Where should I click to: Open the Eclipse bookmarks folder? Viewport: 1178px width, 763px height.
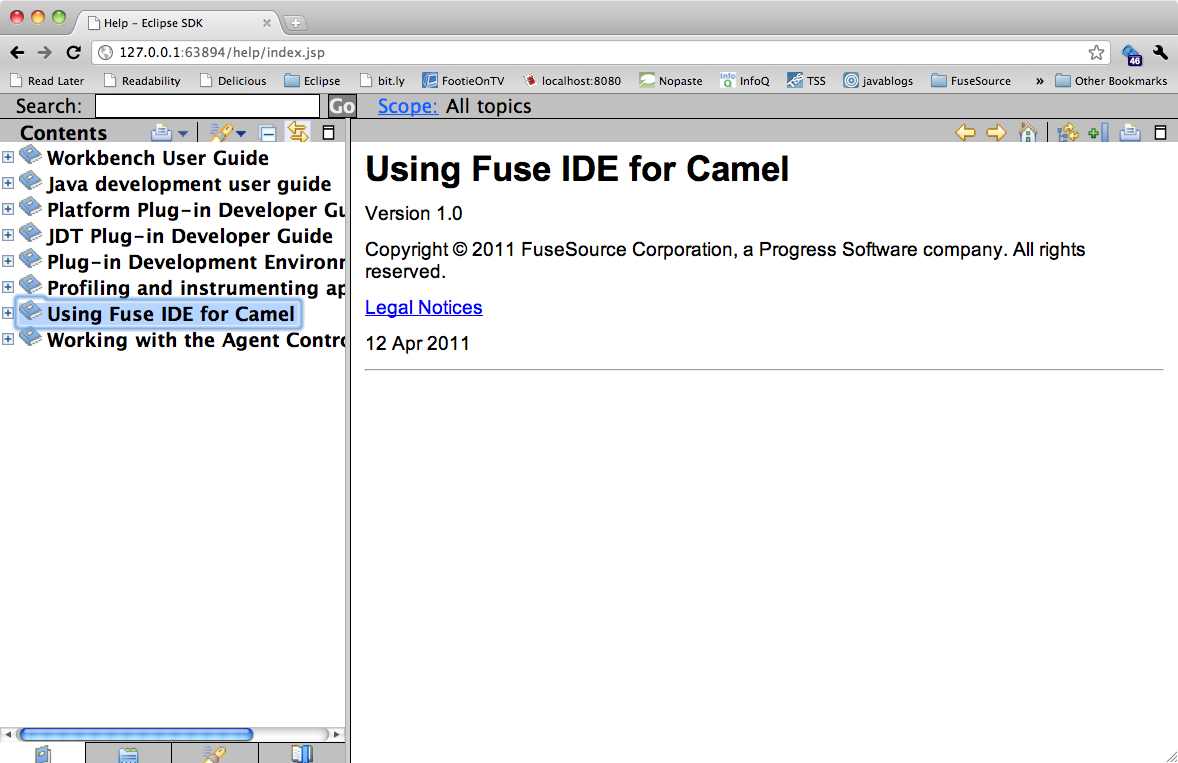pos(313,80)
